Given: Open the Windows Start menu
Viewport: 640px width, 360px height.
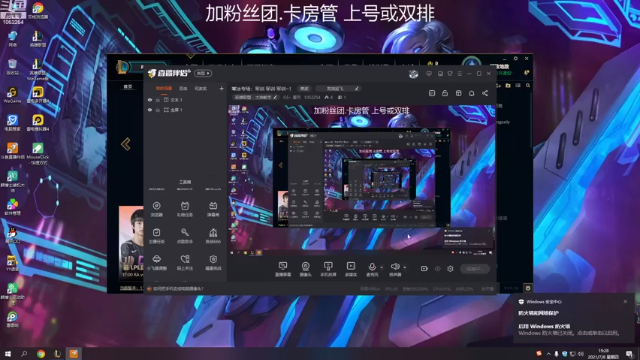Looking at the screenshot, I should [x=8, y=353].
